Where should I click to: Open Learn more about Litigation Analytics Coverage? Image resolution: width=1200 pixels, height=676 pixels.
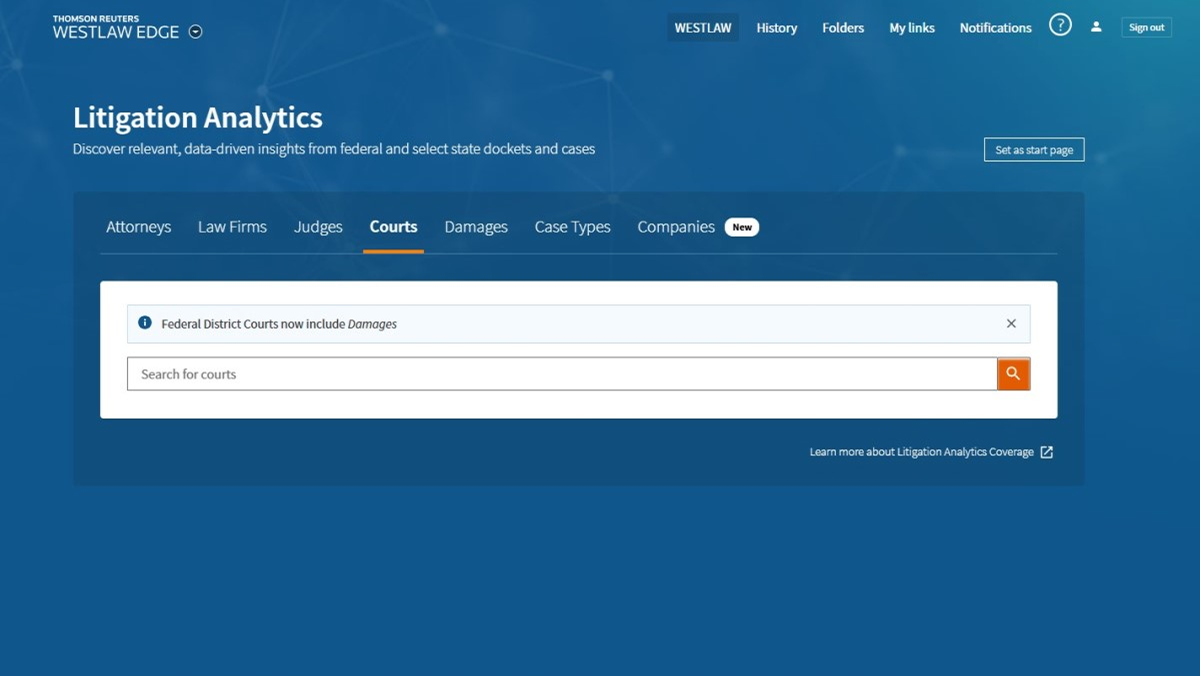(921, 452)
